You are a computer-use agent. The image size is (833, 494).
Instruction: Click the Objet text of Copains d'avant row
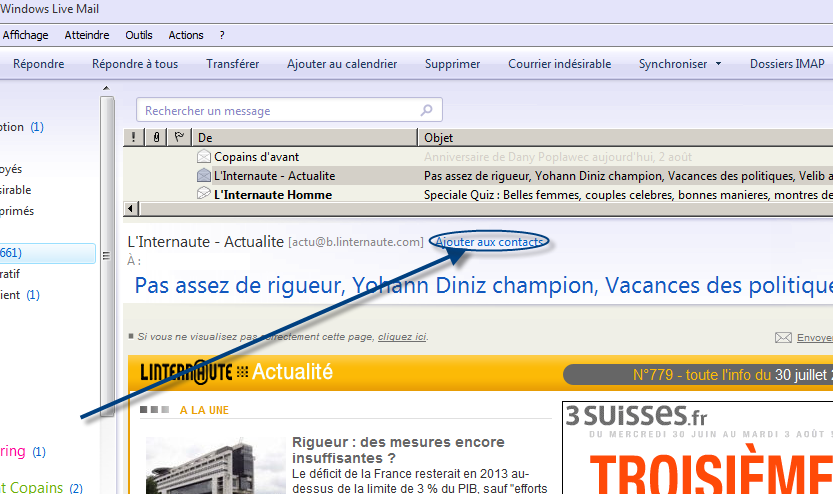click(x=558, y=157)
